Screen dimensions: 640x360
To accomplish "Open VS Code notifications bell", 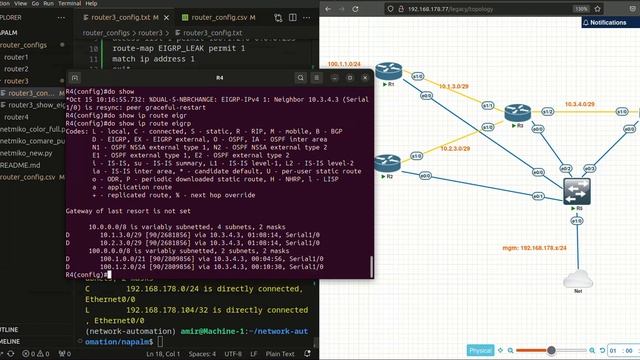I will click(x=307, y=353).
